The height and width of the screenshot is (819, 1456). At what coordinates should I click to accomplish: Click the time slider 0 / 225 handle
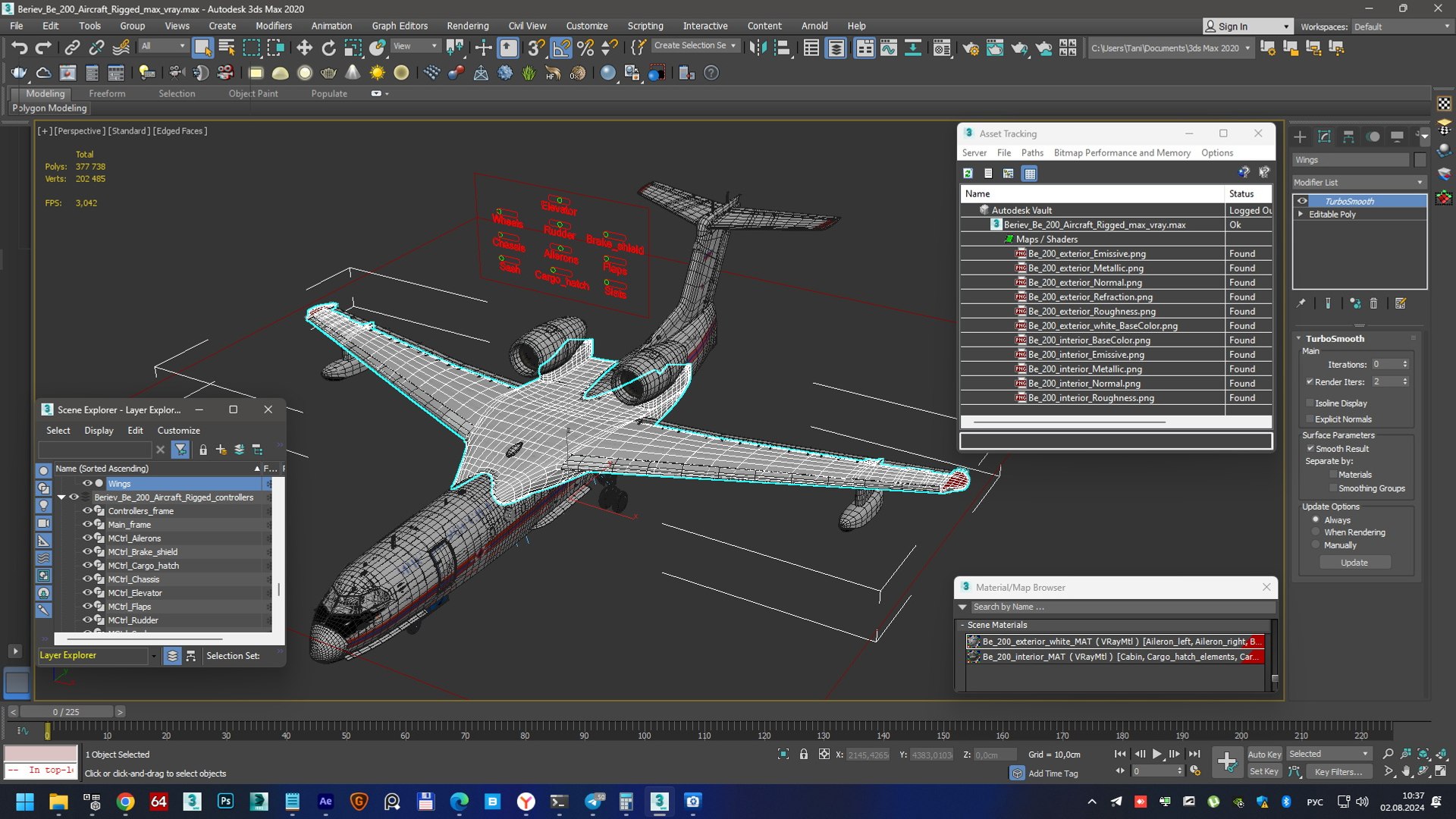[67, 711]
